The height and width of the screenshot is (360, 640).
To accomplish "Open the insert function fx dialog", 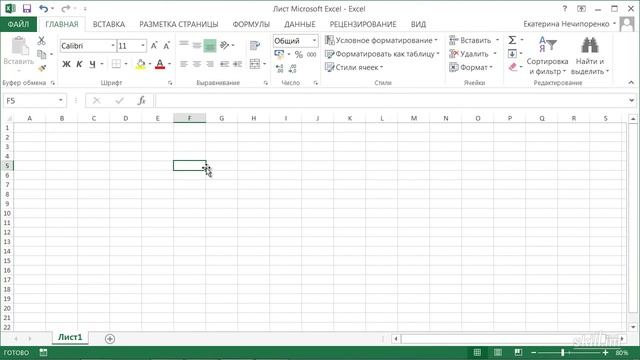I will click(x=141, y=100).
